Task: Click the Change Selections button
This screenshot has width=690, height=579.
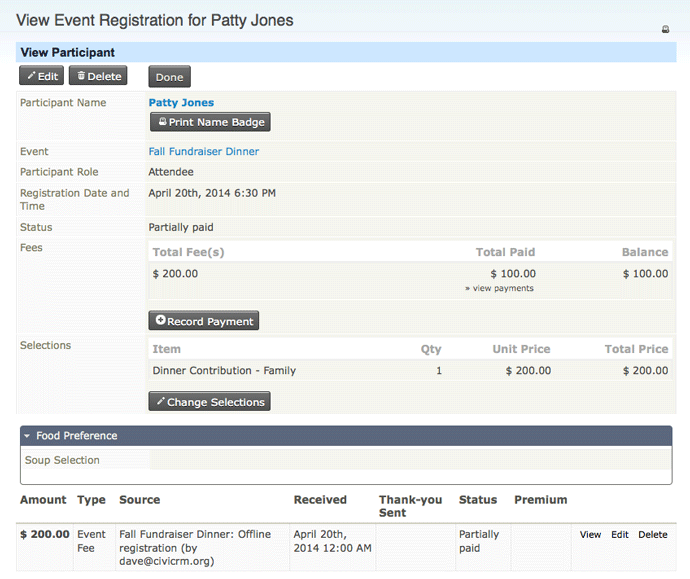Action: click(x=209, y=402)
